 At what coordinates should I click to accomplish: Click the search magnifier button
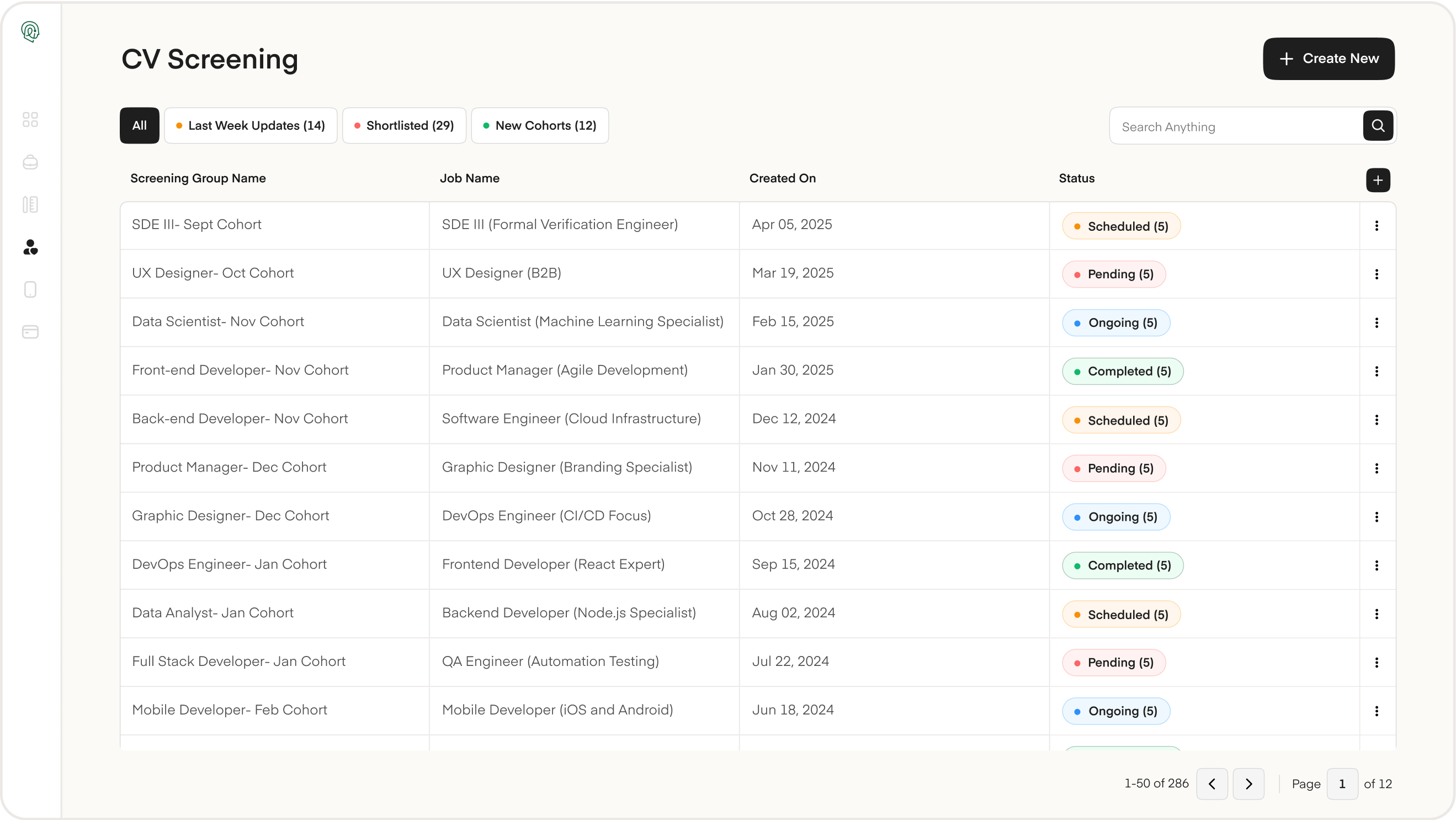[1378, 125]
